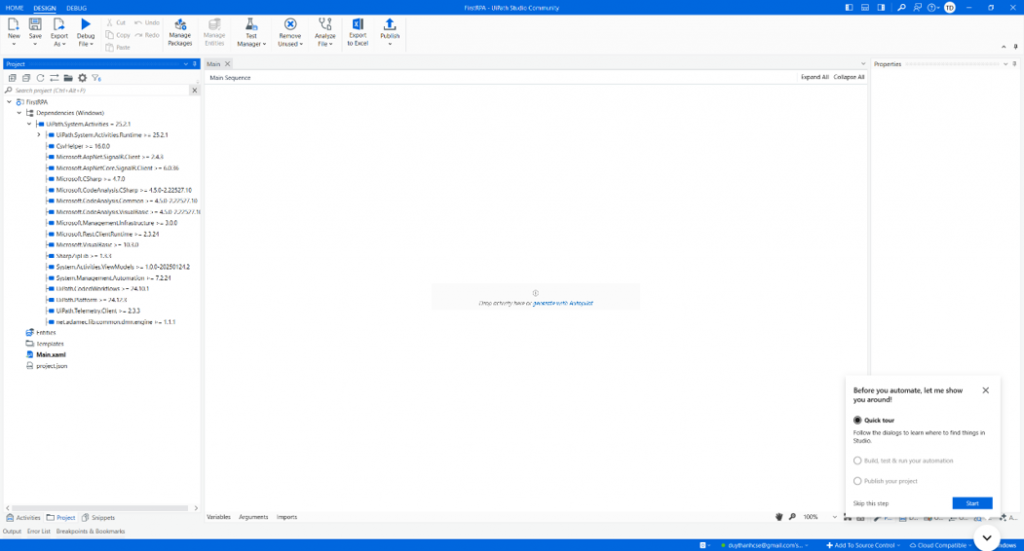The width and height of the screenshot is (1024, 551).
Task: Click the New file icon in the ribbon
Action: tap(14, 24)
